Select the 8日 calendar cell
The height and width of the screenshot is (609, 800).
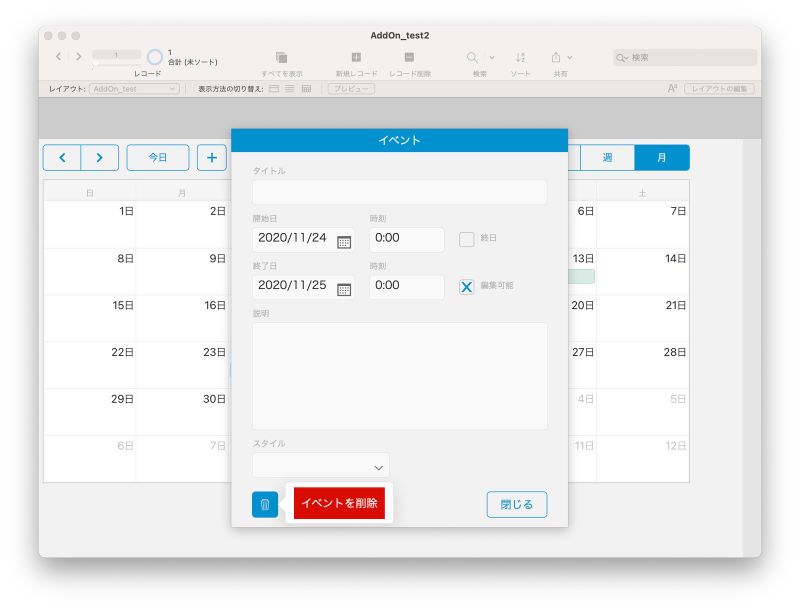[x=90, y=271]
